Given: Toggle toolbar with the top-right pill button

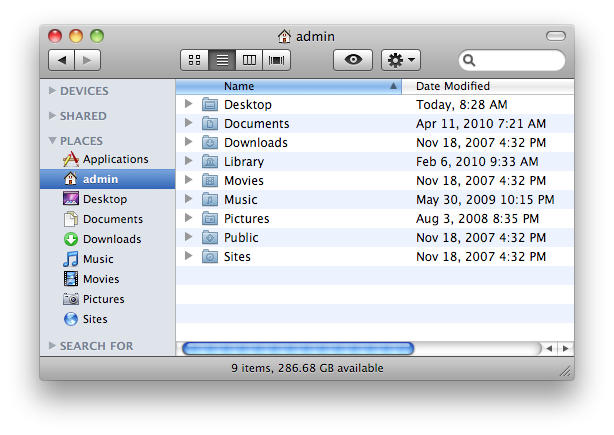Looking at the screenshot, I should click(555, 36).
